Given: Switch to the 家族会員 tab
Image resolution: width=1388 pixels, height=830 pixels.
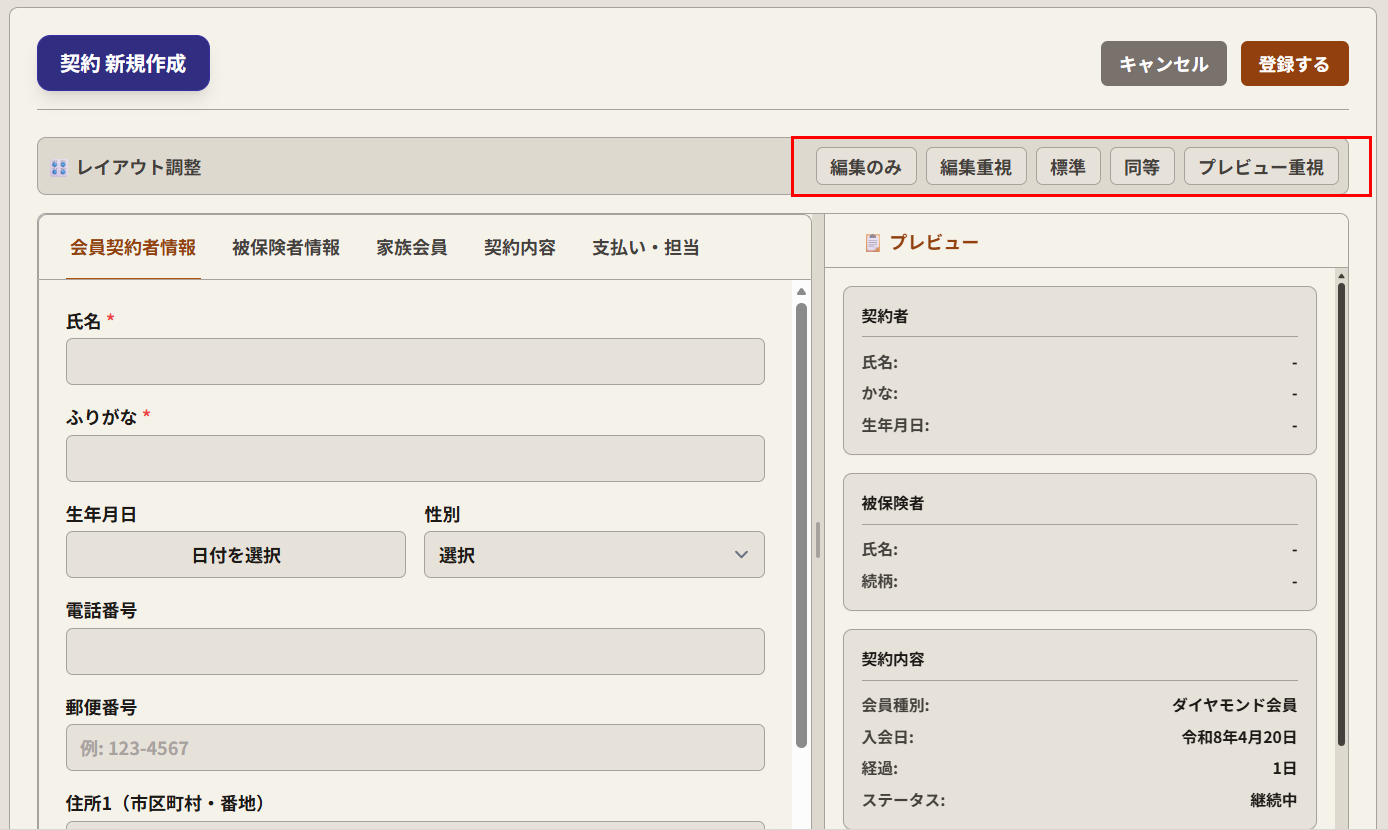Looking at the screenshot, I should (411, 248).
